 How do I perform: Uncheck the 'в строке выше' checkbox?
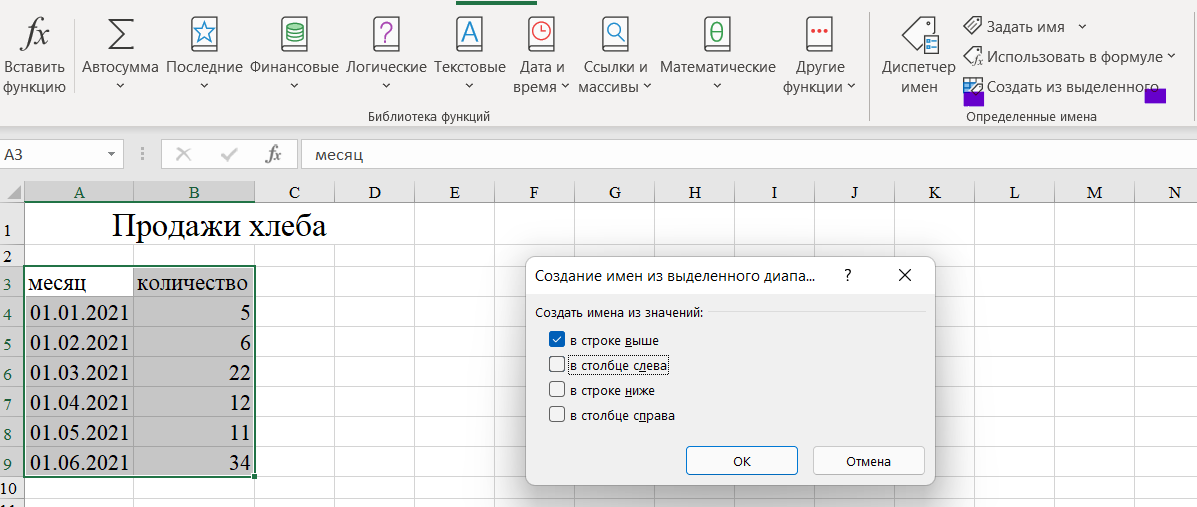pyautogui.click(x=557, y=340)
